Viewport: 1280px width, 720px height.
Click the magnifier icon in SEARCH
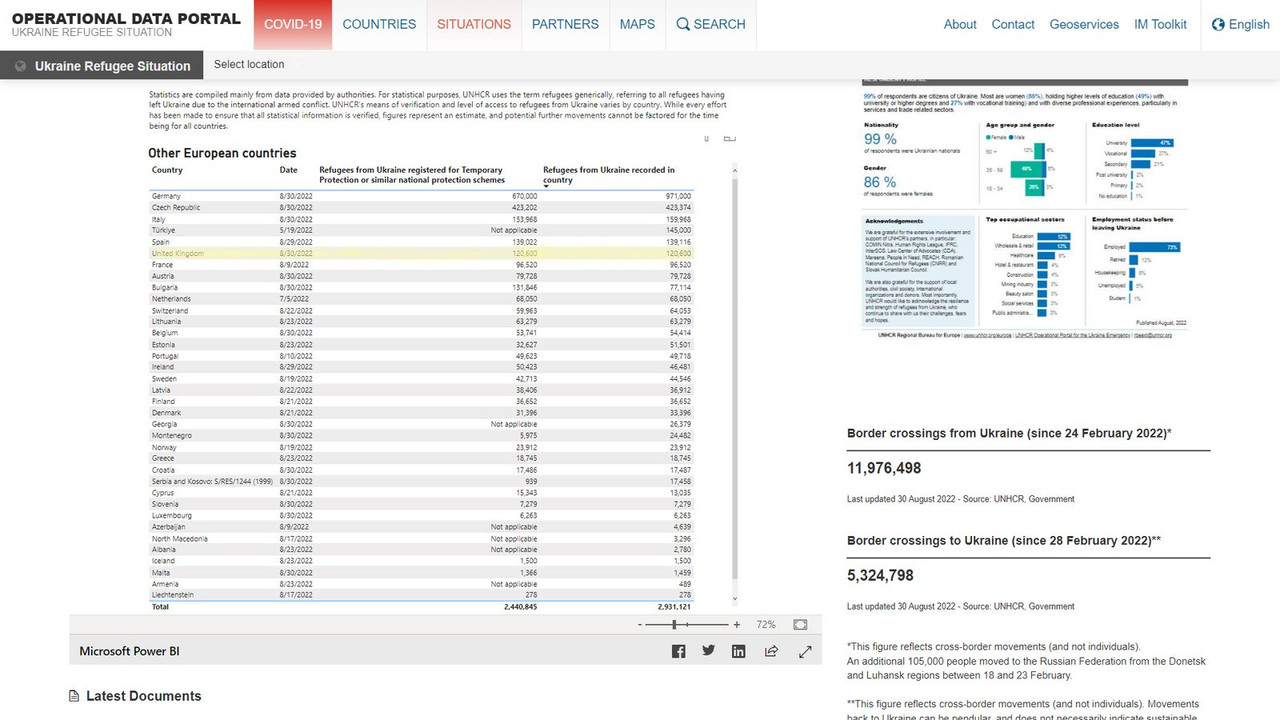[x=683, y=24]
